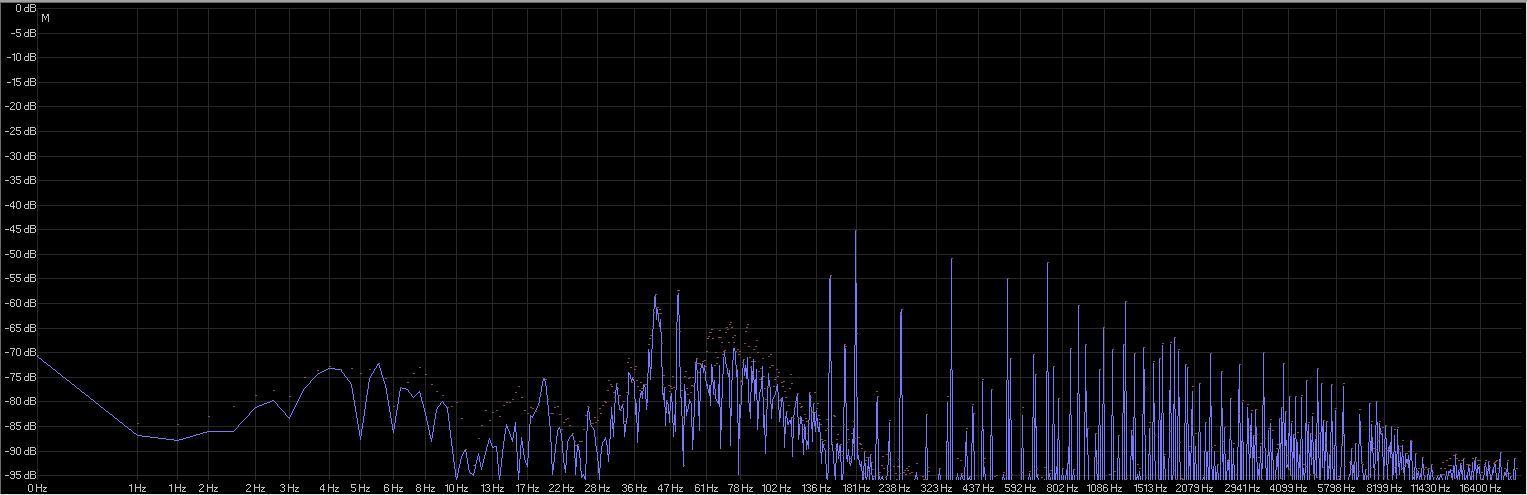The image size is (1527, 495).
Task: Click the '1086 Hz' frequency label
Action: [1104, 489]
